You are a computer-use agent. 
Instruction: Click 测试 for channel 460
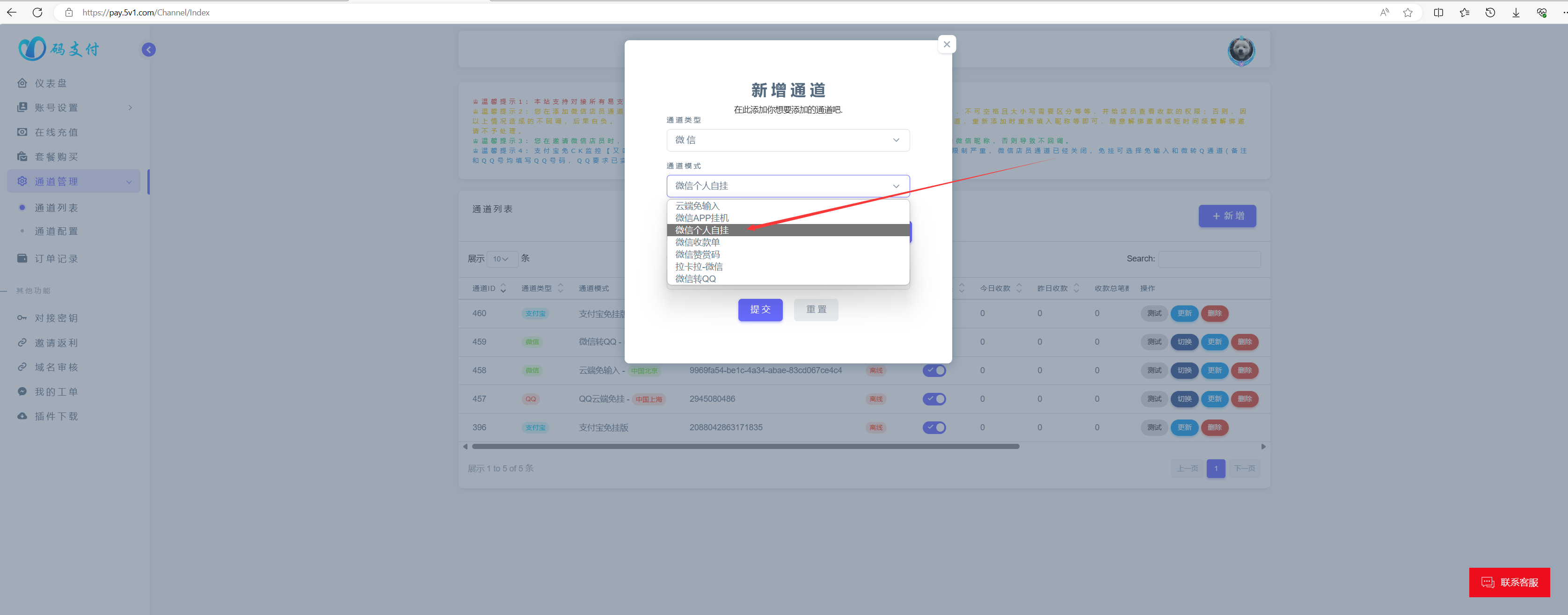pos(1154,313)
